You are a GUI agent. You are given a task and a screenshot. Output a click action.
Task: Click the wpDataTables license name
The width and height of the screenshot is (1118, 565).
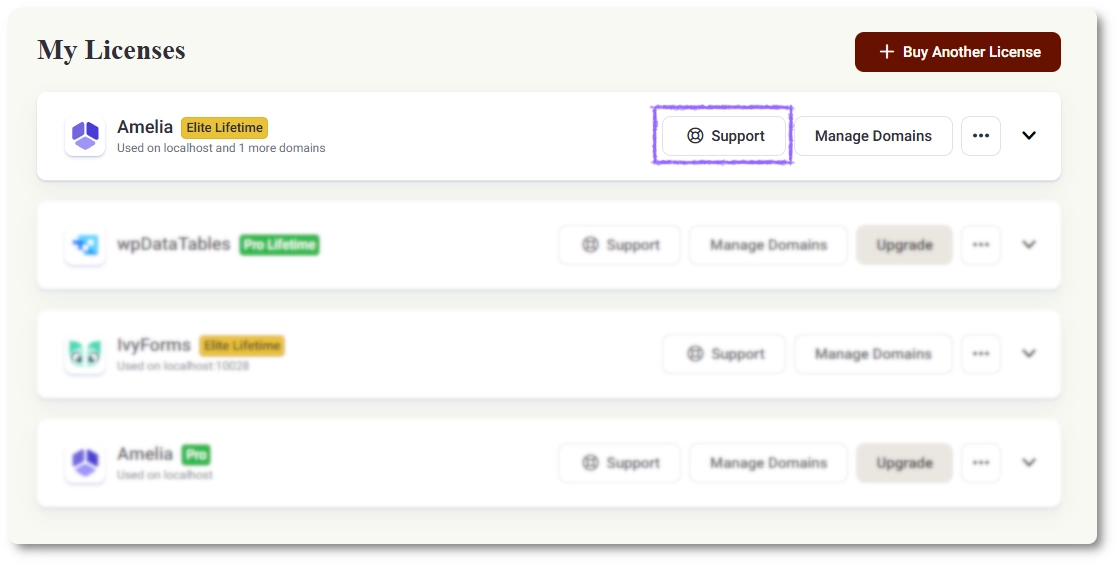pos(173,244)
